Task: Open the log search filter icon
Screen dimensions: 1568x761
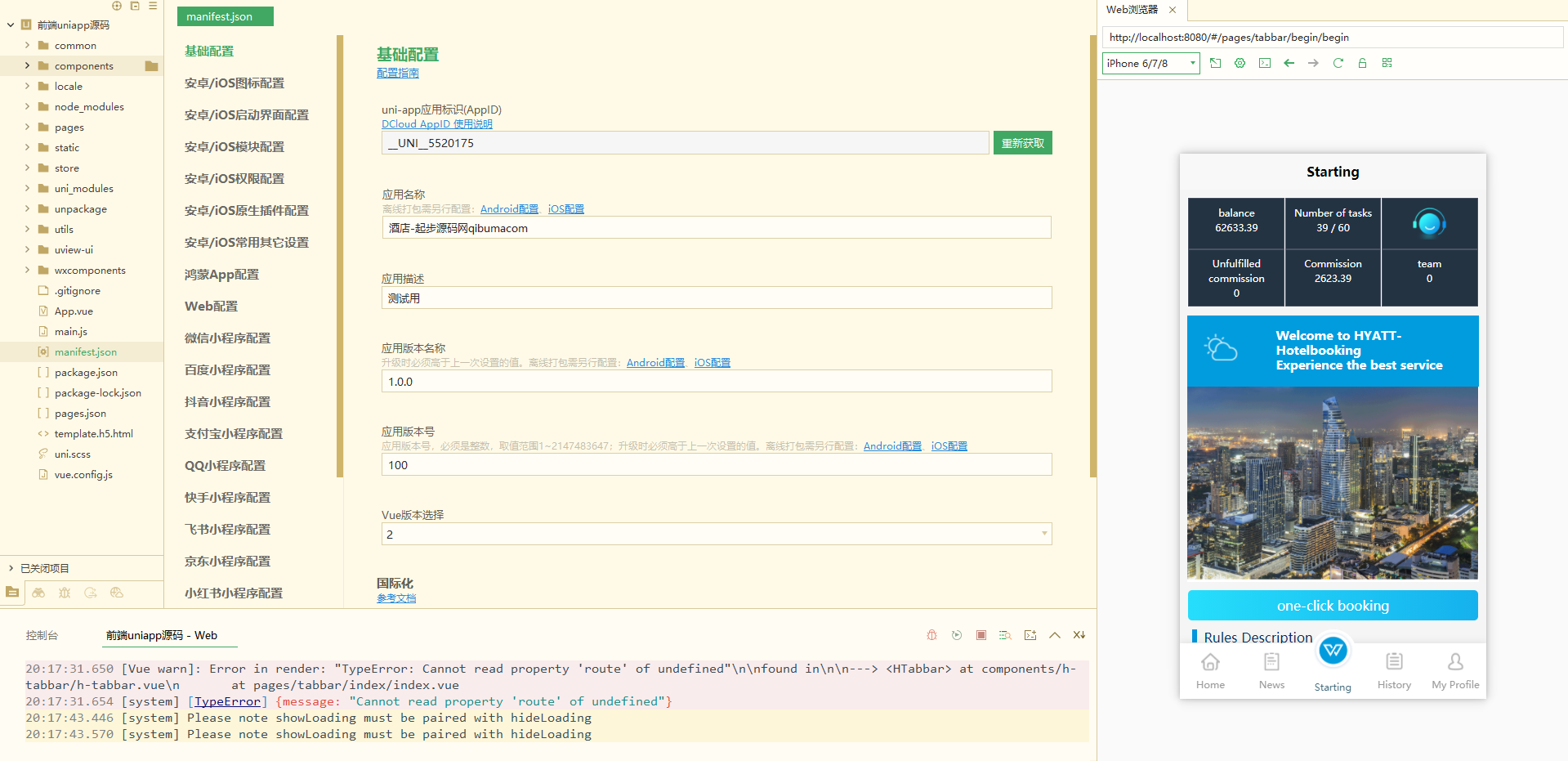Action: click(x=1005, y=635)
